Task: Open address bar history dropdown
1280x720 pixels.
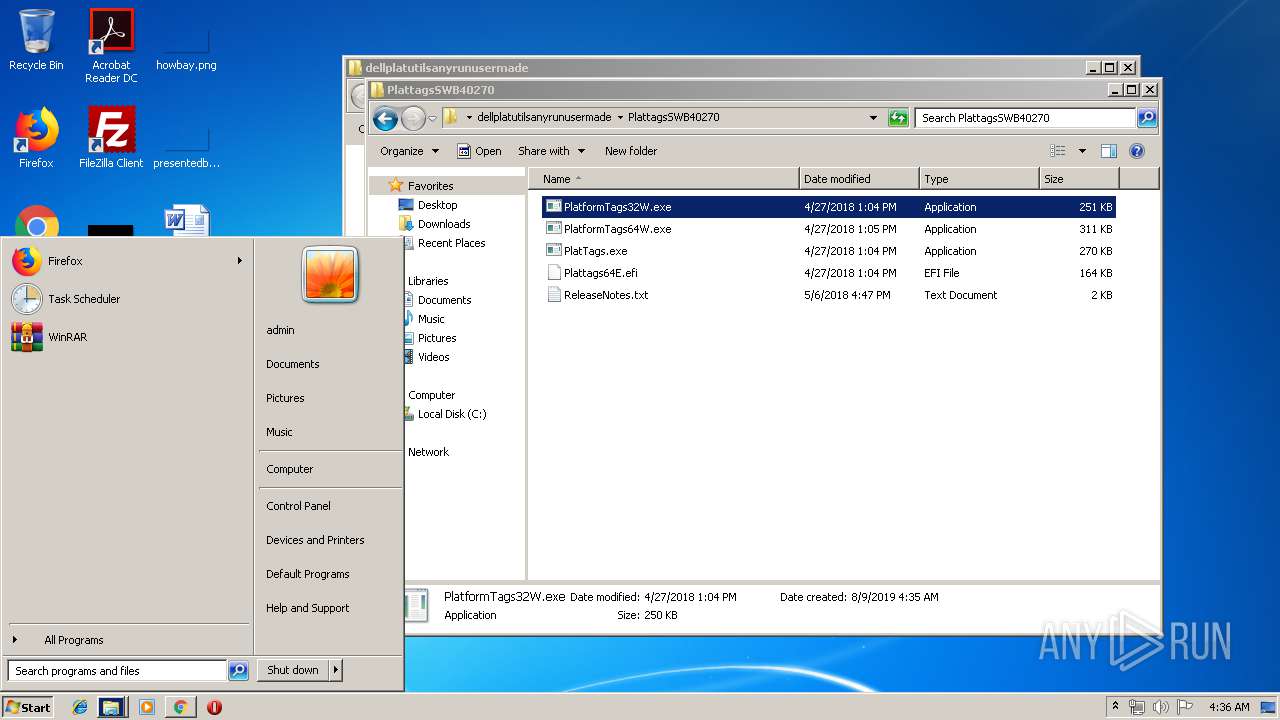Action: 875,118
